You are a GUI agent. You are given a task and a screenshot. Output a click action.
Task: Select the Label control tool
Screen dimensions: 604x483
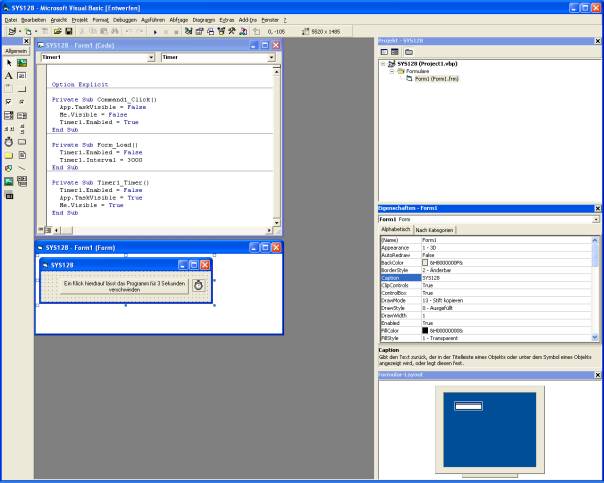(x=9, y=75)
